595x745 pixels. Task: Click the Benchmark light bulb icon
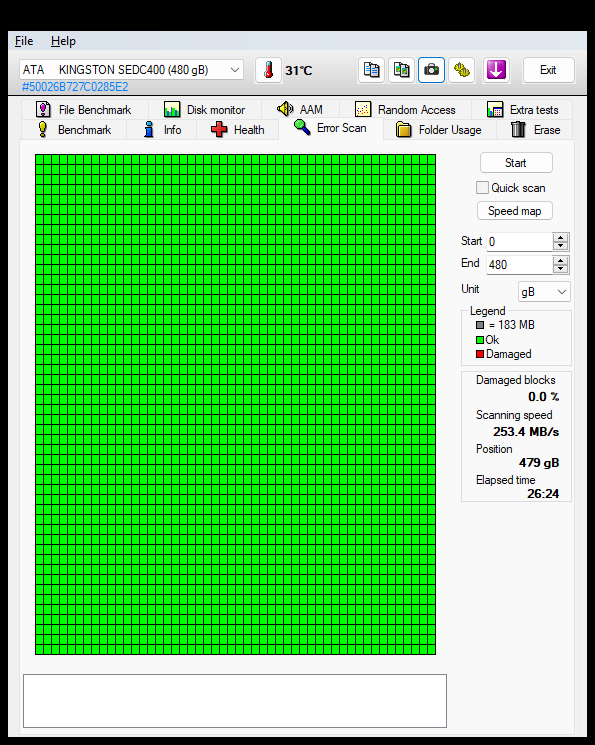pyautogui.click(x=42, y=130)
